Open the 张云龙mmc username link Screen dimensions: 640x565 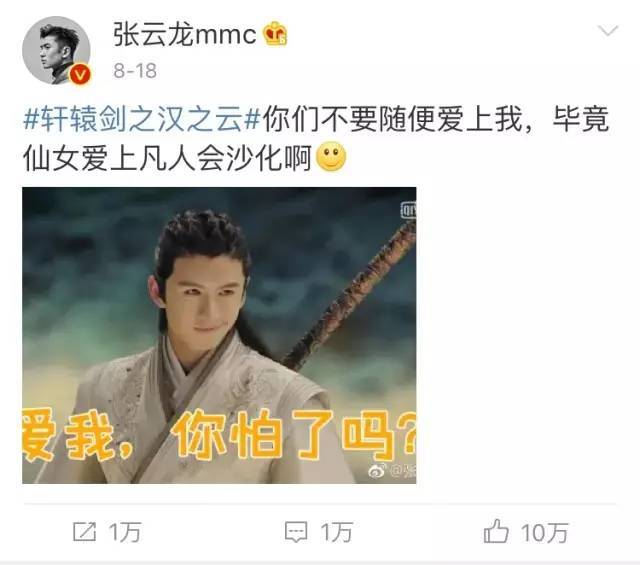(x=184, y=34)
